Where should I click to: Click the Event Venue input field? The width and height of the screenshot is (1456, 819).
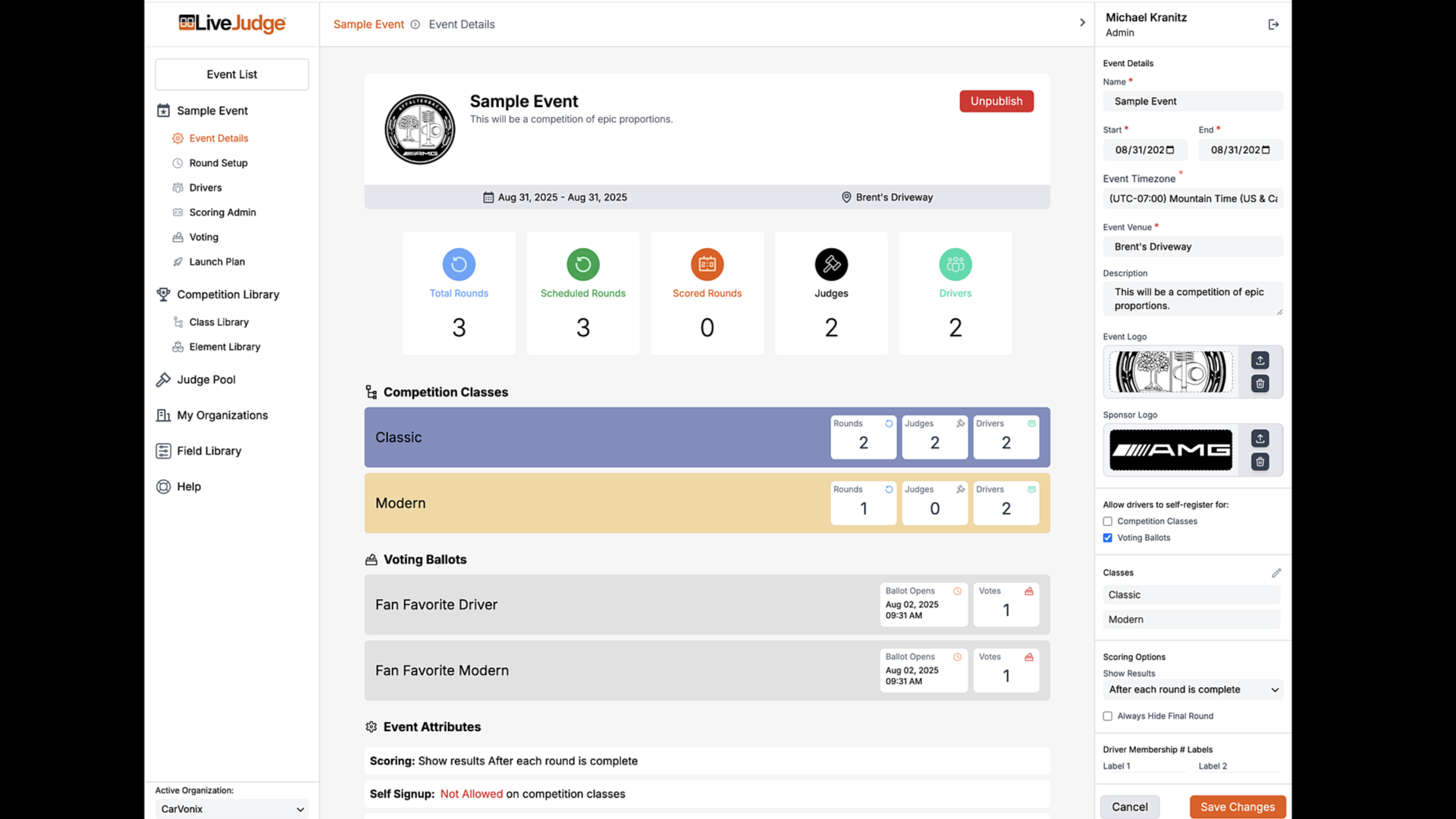click(1193, 246)
